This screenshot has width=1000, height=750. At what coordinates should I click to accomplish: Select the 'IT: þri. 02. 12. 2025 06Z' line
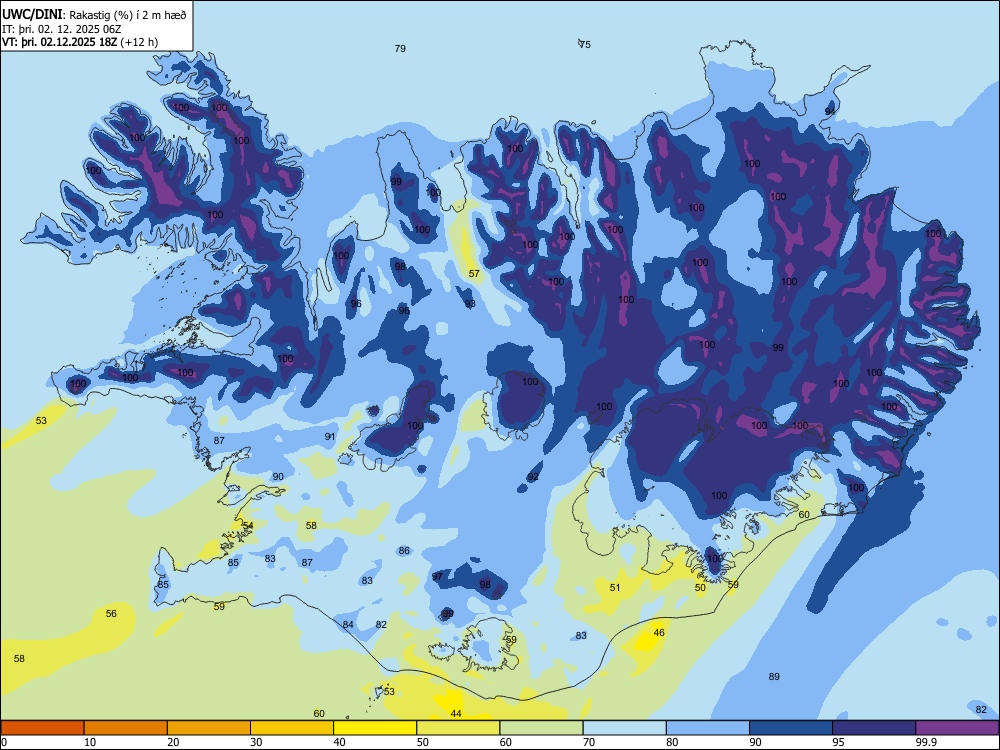pos(61,29)
